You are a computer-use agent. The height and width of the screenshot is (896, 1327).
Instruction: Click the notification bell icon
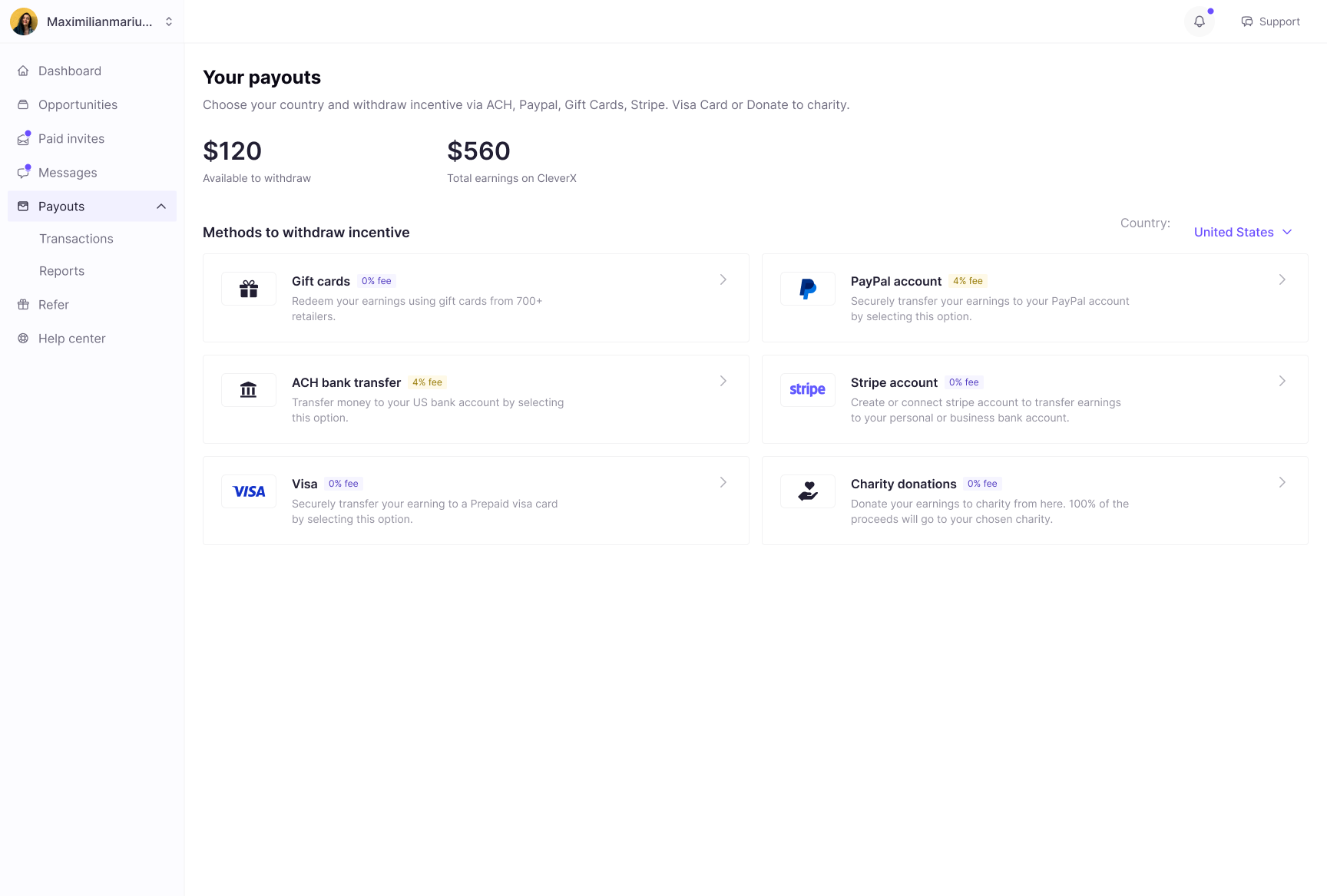pyautogui.click(x=1199, y=21)
